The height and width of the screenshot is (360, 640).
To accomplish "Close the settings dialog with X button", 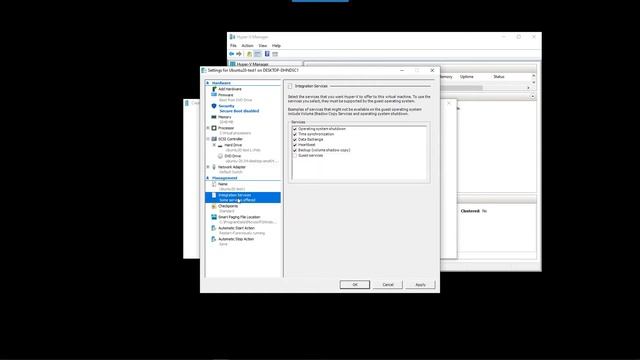I will pos(432,70).
